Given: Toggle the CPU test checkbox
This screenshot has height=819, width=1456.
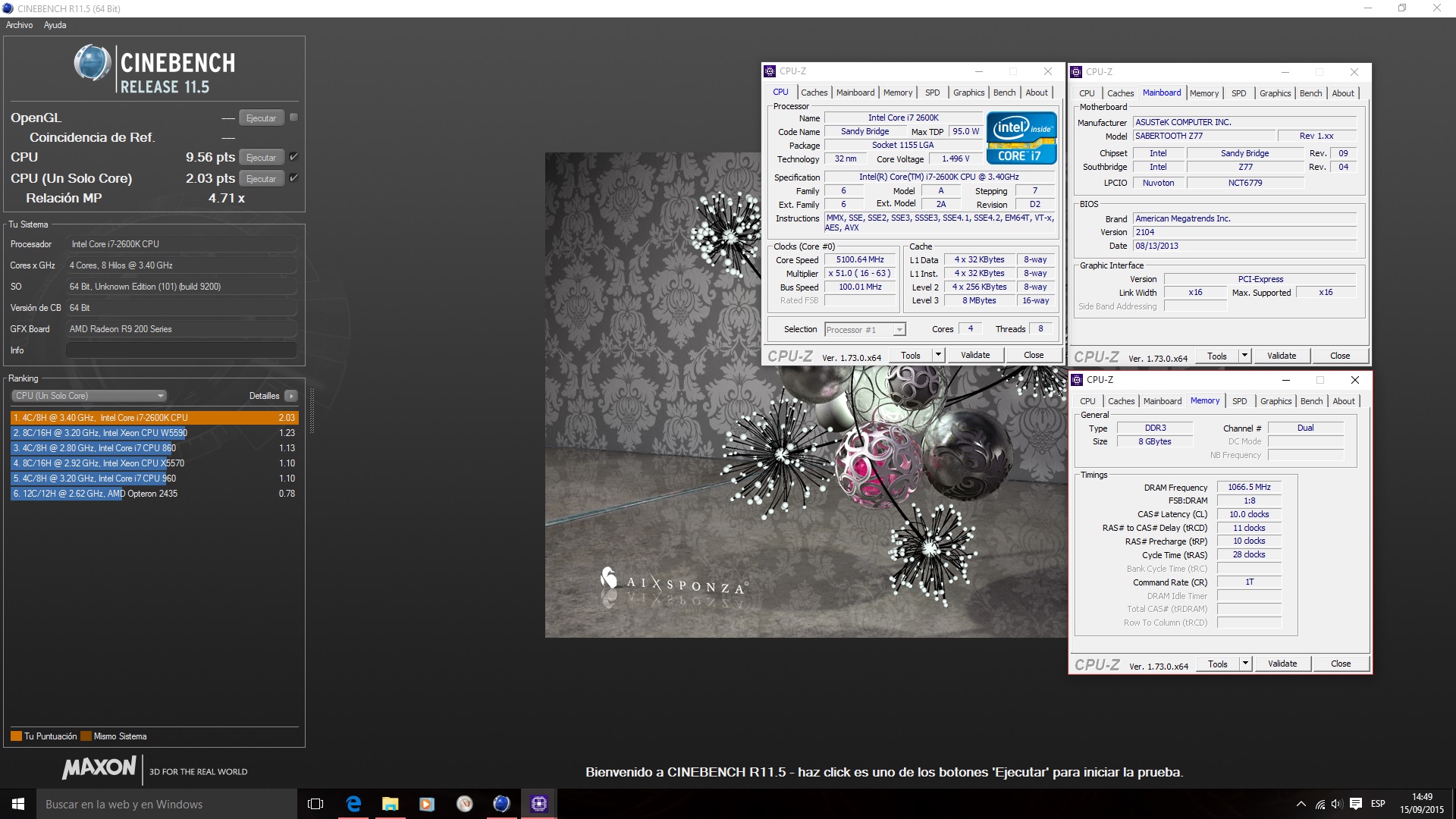Looking at the screenshot, I should pos(293,157).
